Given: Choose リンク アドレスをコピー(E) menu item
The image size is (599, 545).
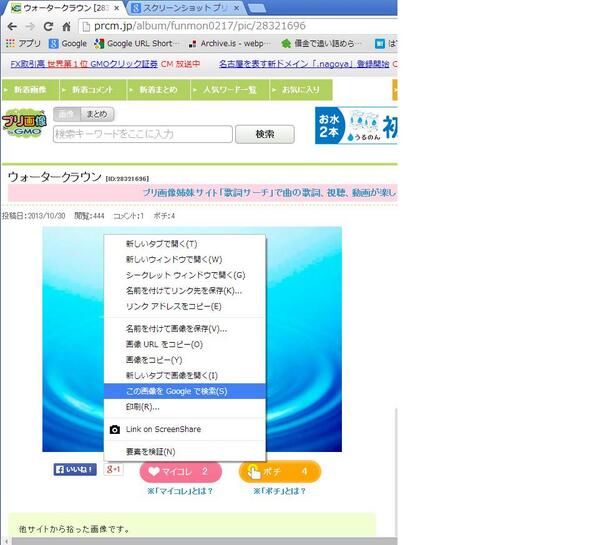Looking at the screenshot, I should (x=185, y=307).
